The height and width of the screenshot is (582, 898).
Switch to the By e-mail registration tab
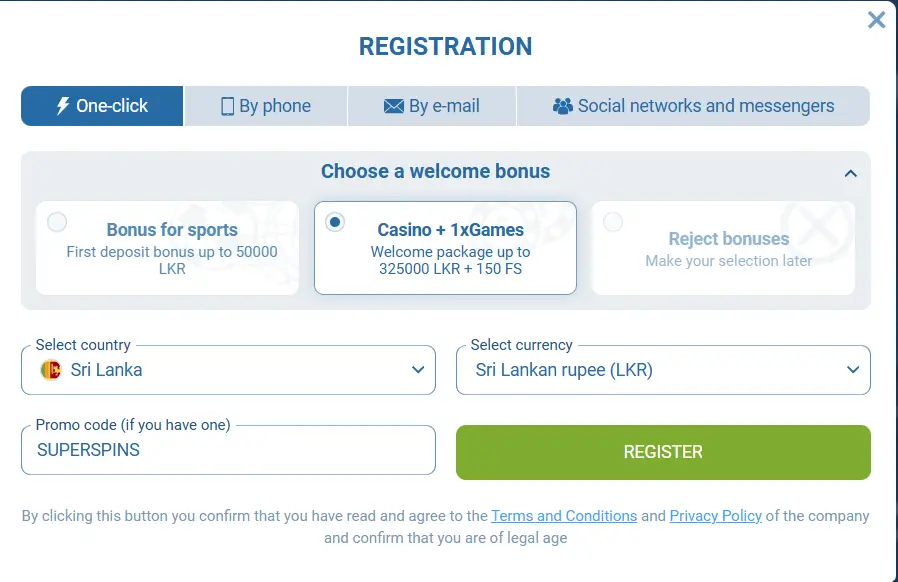click(432, 105)
